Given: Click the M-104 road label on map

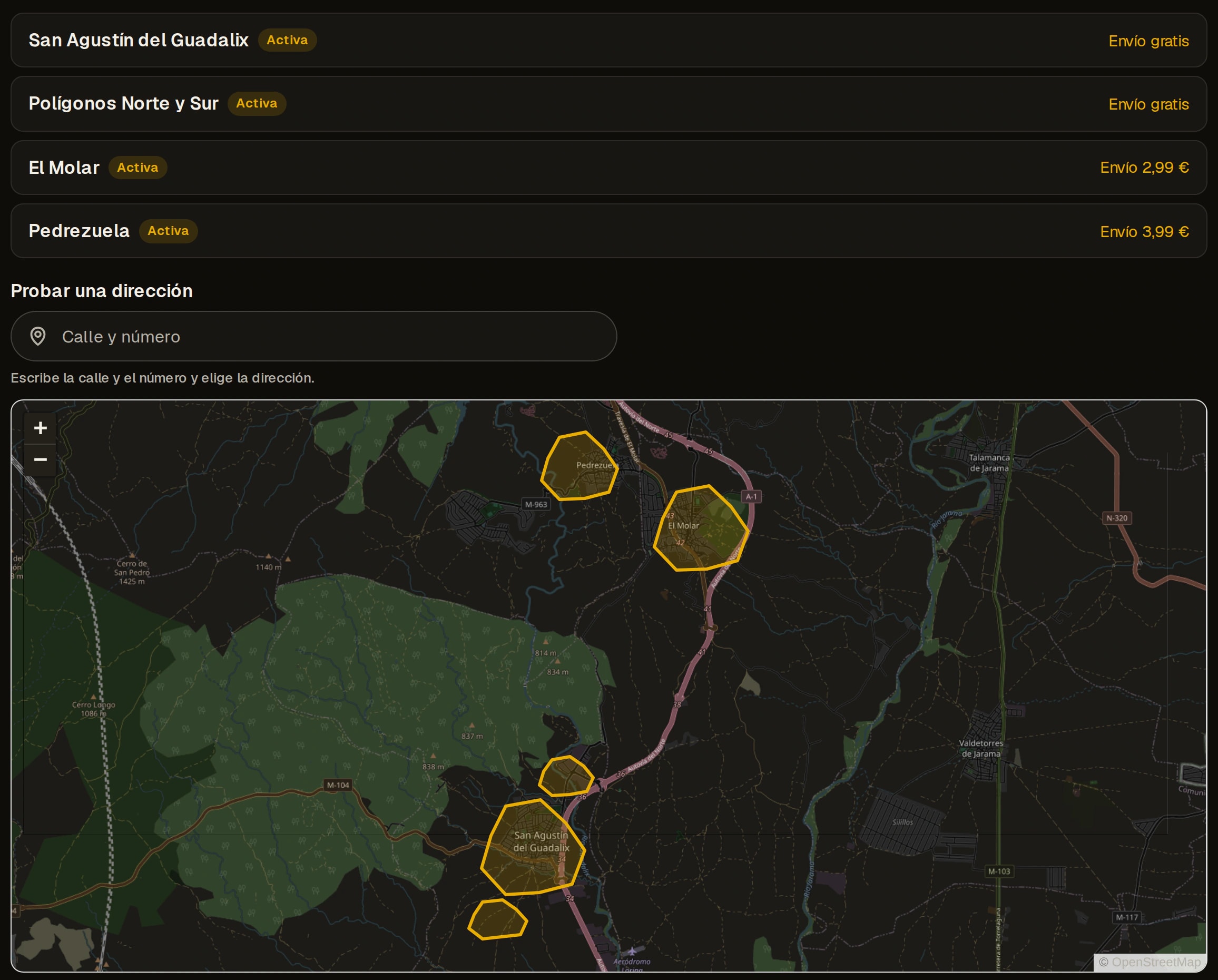Looking at the screenshot, I should click(338, 785).
